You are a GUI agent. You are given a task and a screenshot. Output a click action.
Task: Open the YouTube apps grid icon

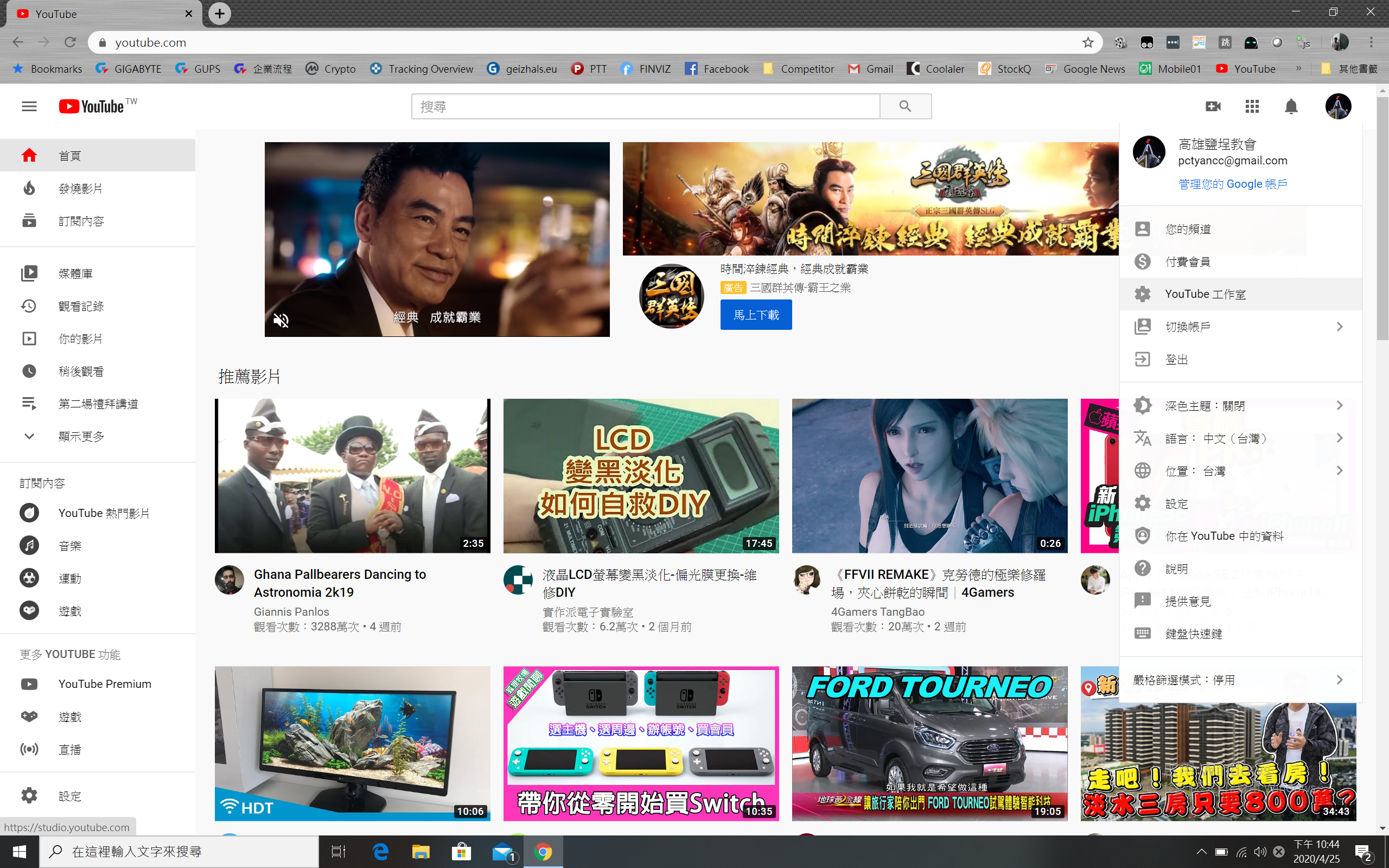coord(1252,106)
